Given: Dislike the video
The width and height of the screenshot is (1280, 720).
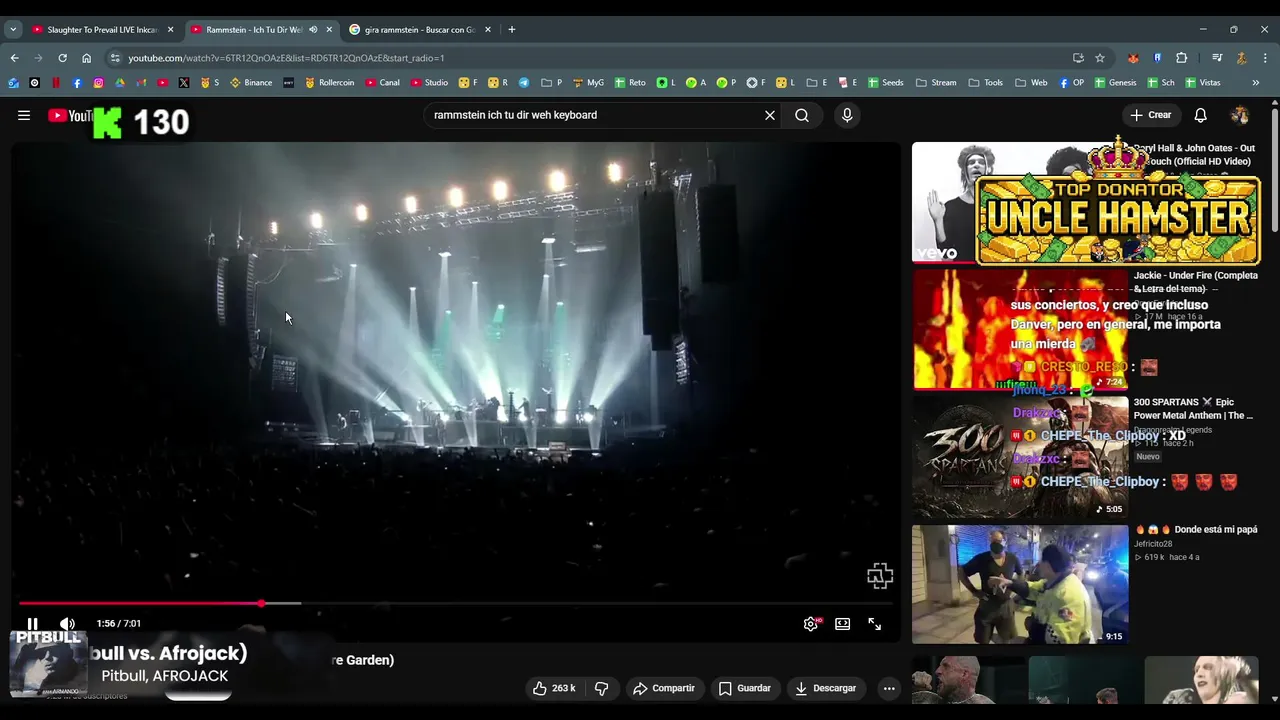Looking at the screenshot, I should click(x=602, y=688).
